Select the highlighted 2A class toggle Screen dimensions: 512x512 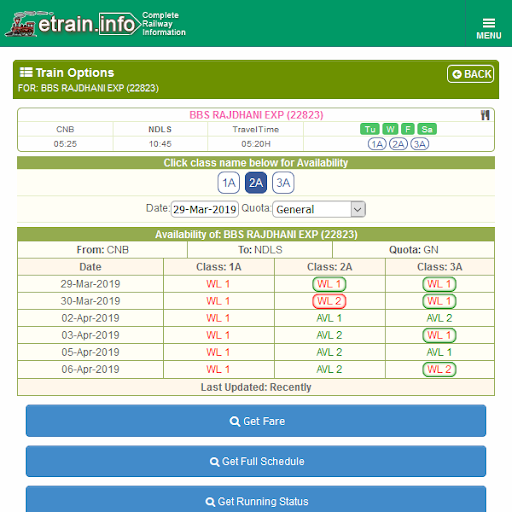coord(256,183)
